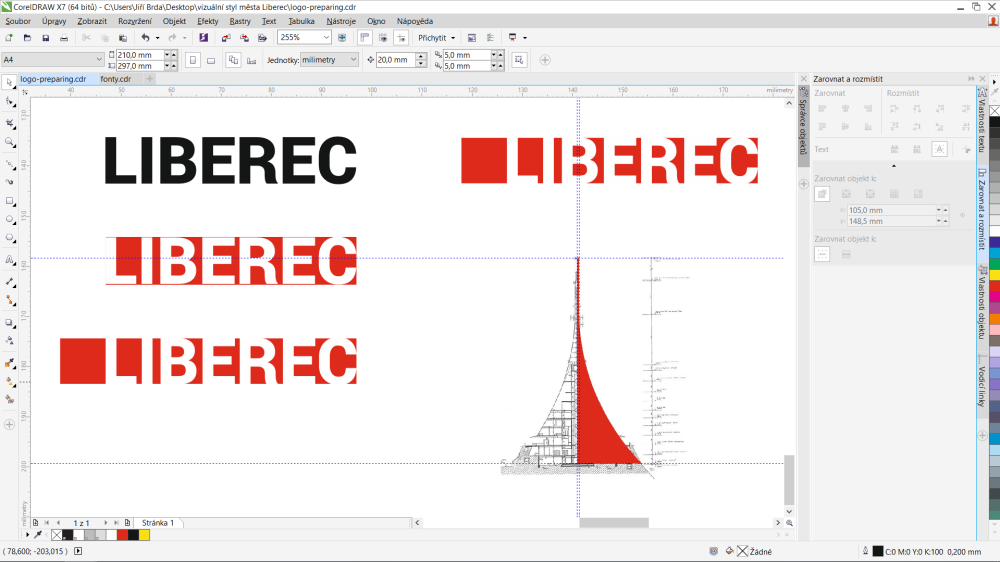Go to next page arrow
The width and height of the screenshot is (1000, 562).
click(106, 523)
